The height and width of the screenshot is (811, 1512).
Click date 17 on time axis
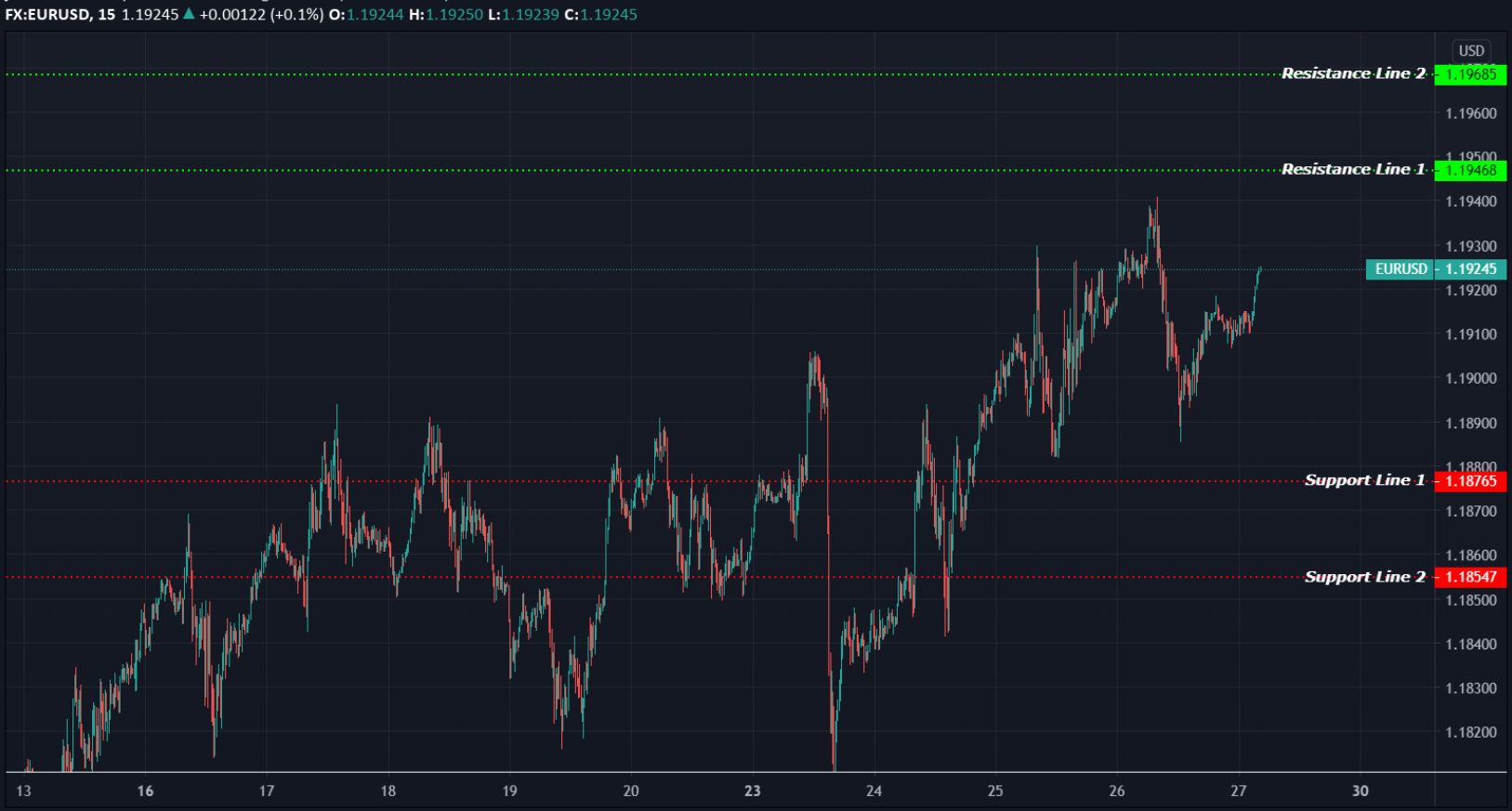[267, 791]
